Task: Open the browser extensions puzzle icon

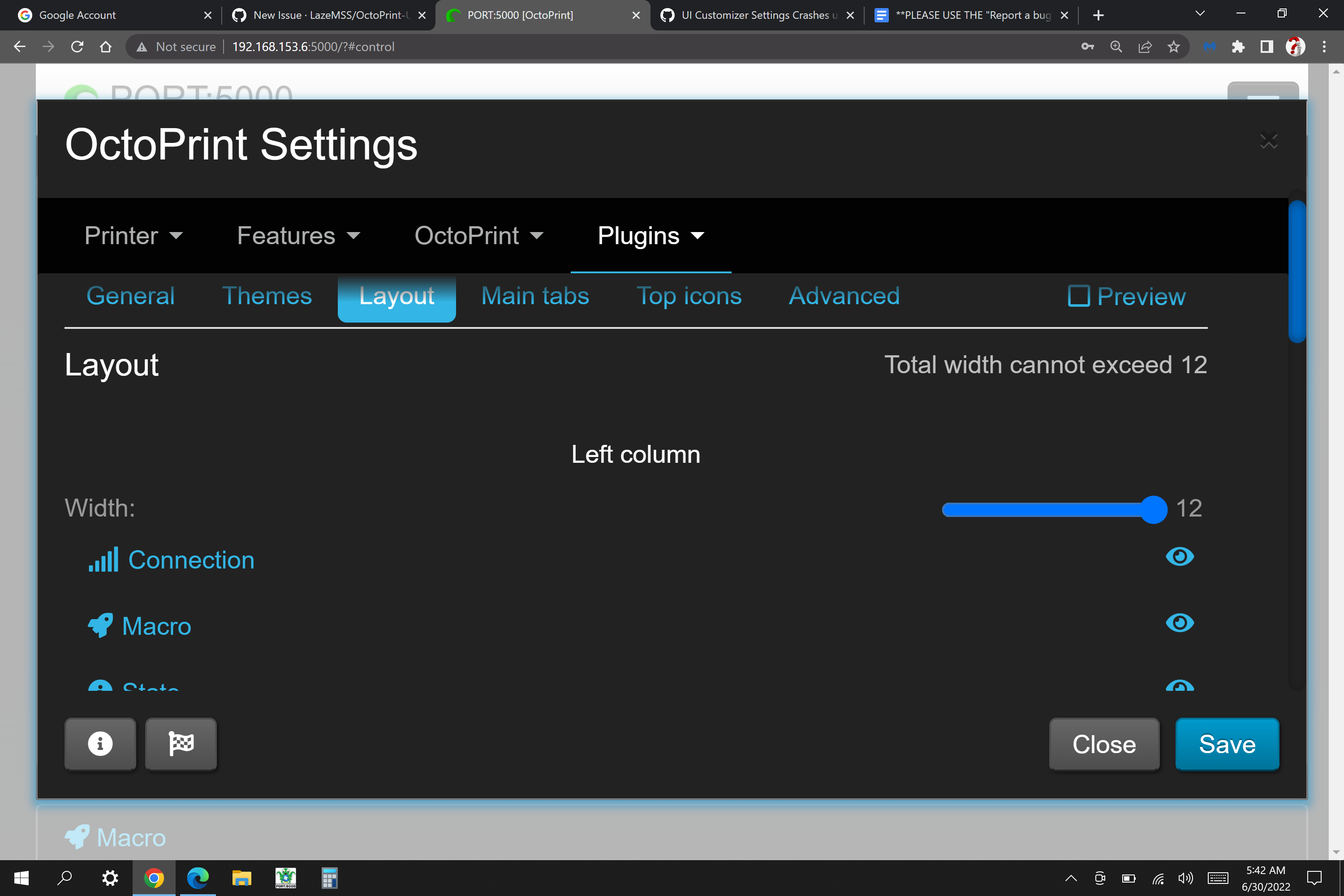Action: pyautogui.click(x=1238, y=46)
